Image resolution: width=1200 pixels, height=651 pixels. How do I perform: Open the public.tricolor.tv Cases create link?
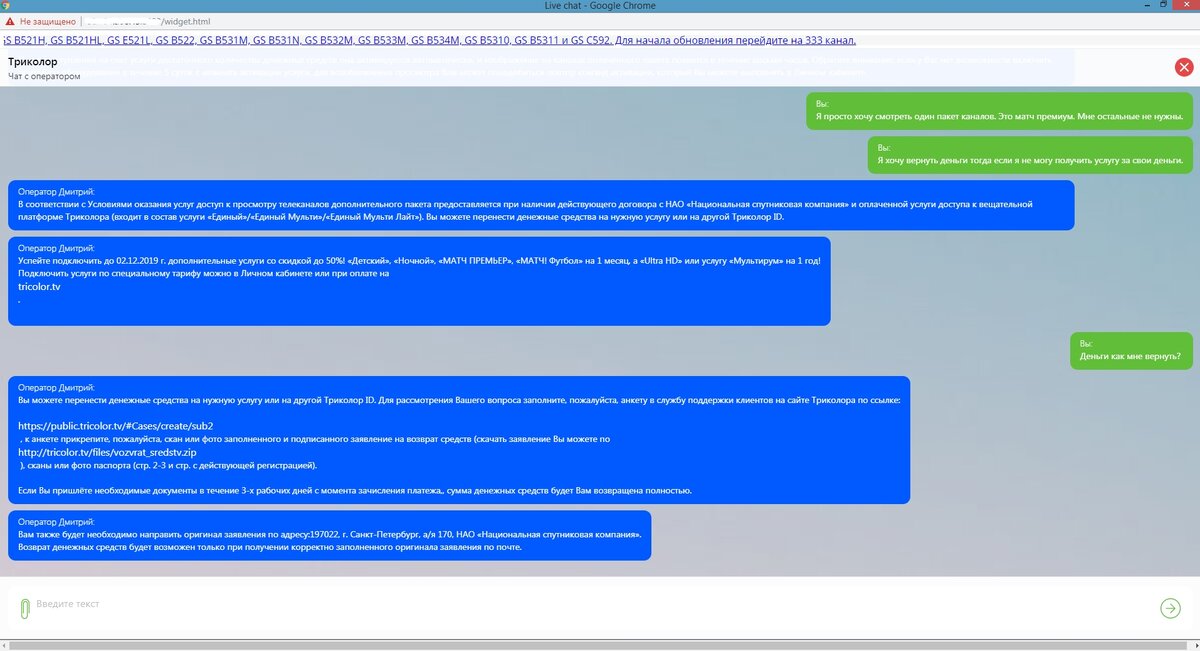116,426
